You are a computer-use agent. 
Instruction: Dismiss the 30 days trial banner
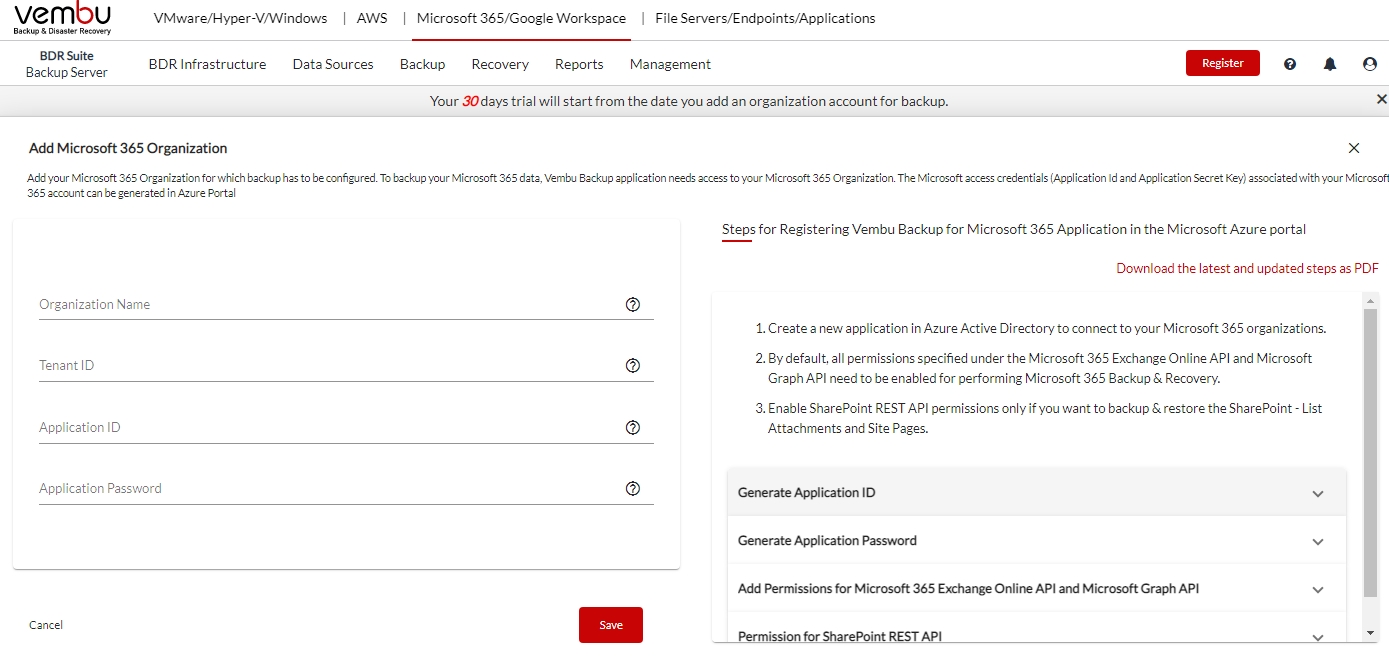tap(1381, 99)
